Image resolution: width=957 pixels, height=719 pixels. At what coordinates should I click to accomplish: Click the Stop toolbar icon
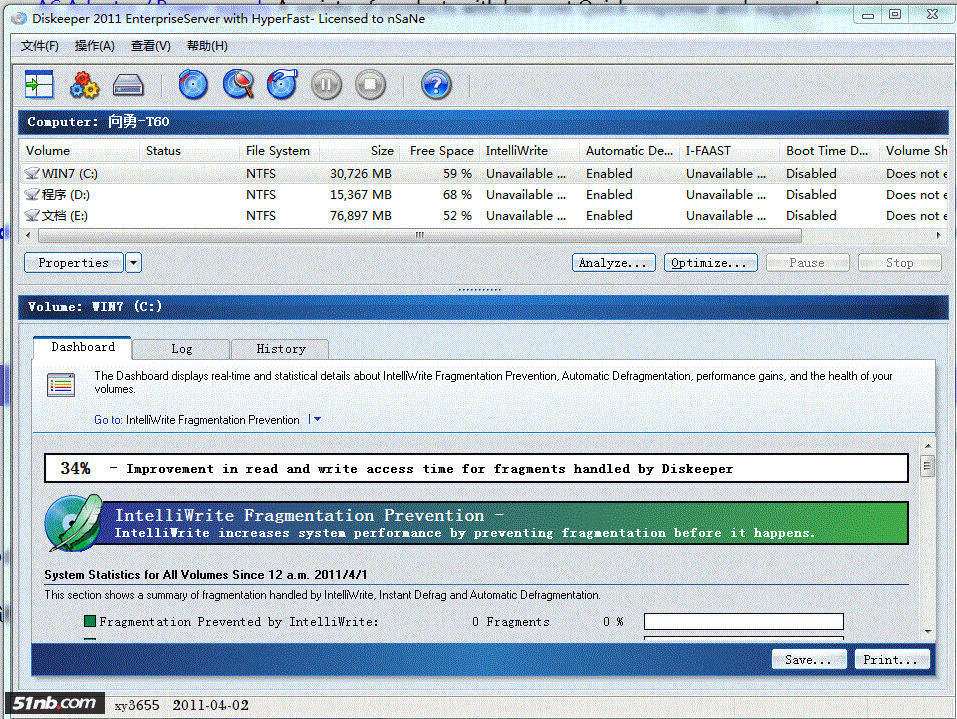coord(370,84)
